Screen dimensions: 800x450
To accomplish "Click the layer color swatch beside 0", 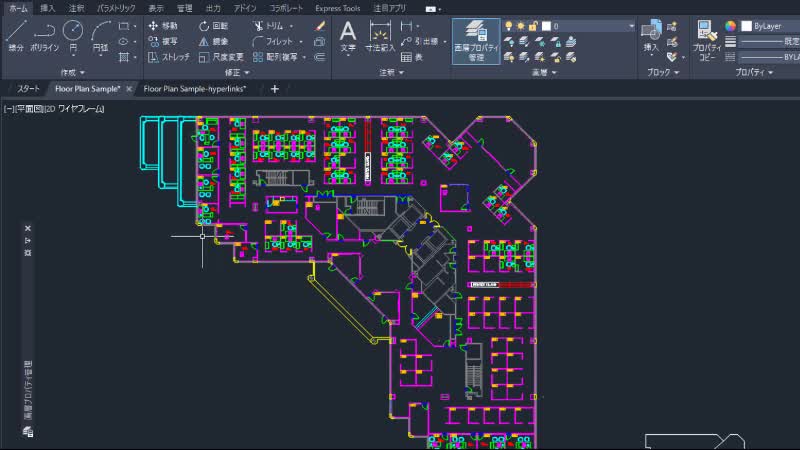I will [546, 26].
